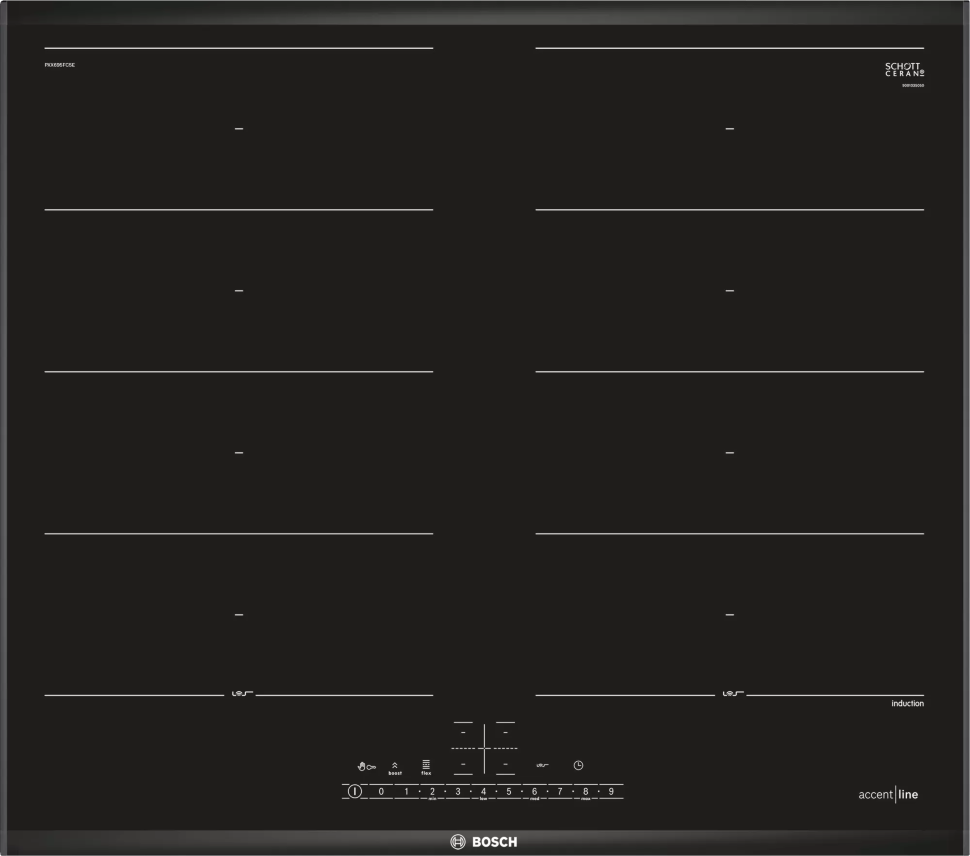The height and width of the screenshot is (856, 970).
Task: Set power level to 9 on slider
Action: coord(611,791)
